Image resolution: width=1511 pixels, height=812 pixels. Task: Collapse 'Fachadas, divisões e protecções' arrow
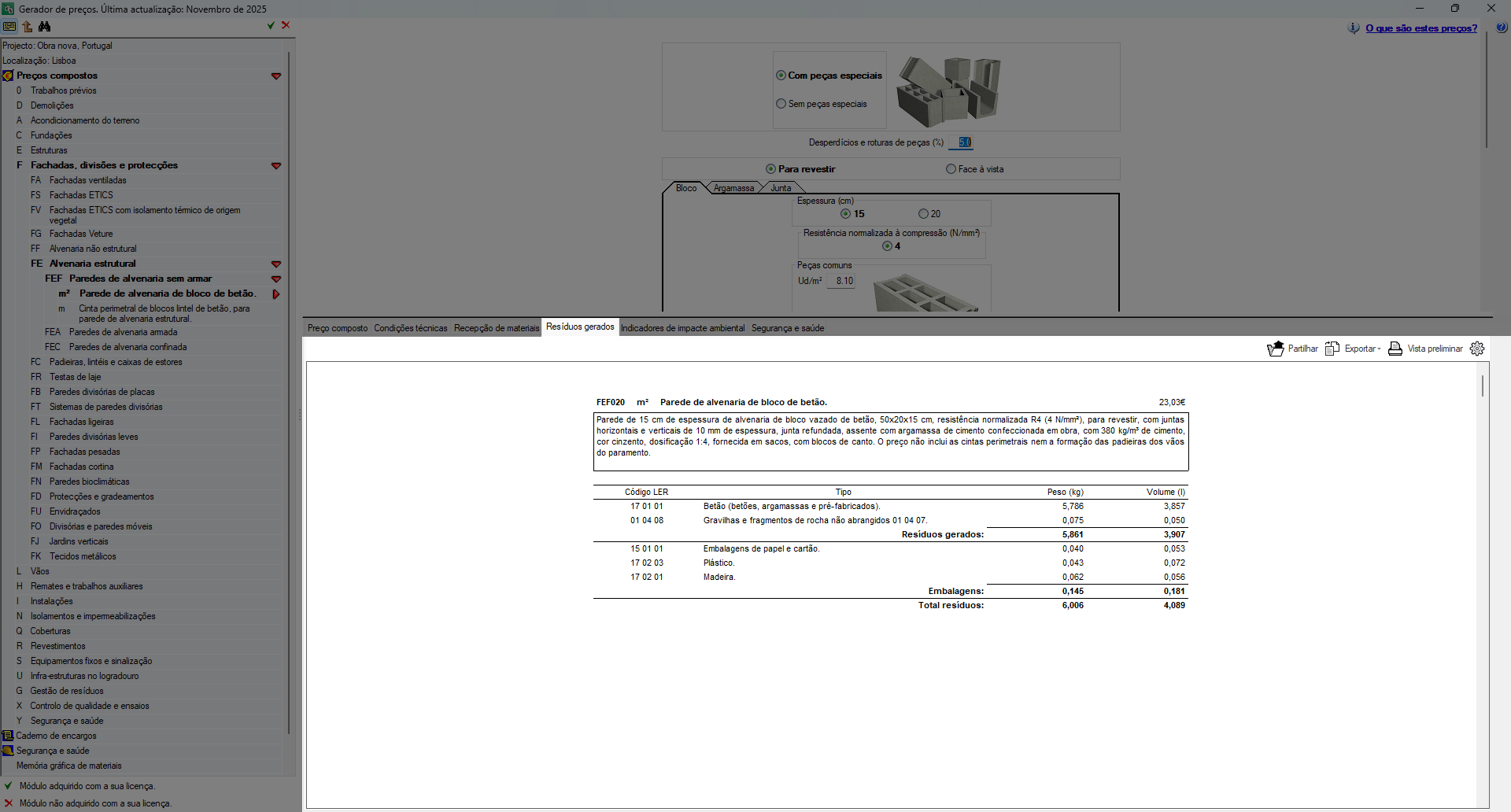pyautogui.click(x=276, y=166)
